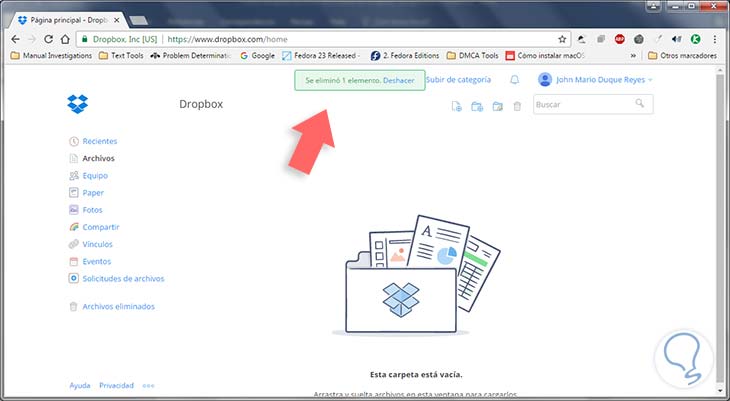This screenshot has width=730, height=401.
Task: Click the deleted files trash toolbar icon
Action: 517,107
